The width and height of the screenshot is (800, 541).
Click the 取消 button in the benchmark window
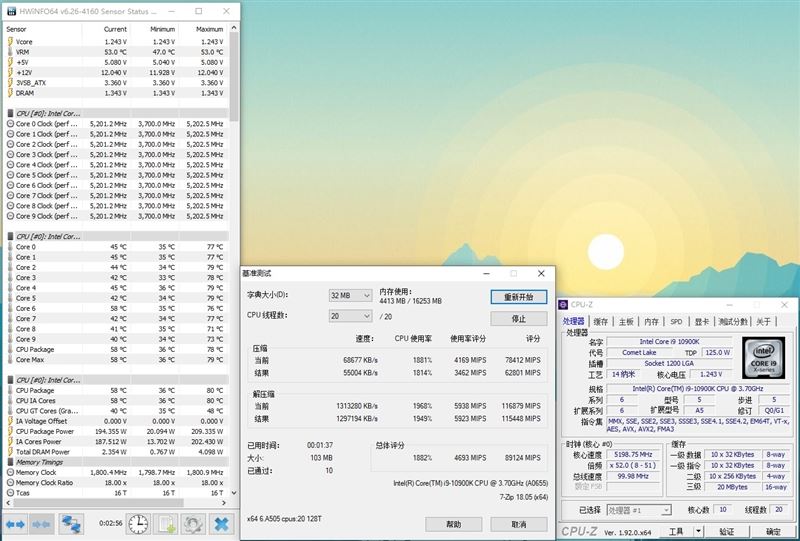519,524
